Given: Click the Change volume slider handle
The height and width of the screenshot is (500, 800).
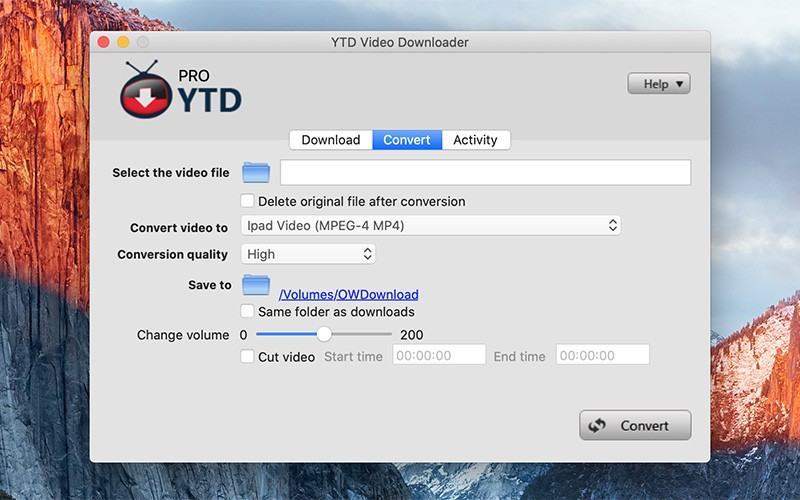Looking at the screenshot, I should (x=324, y=334).
